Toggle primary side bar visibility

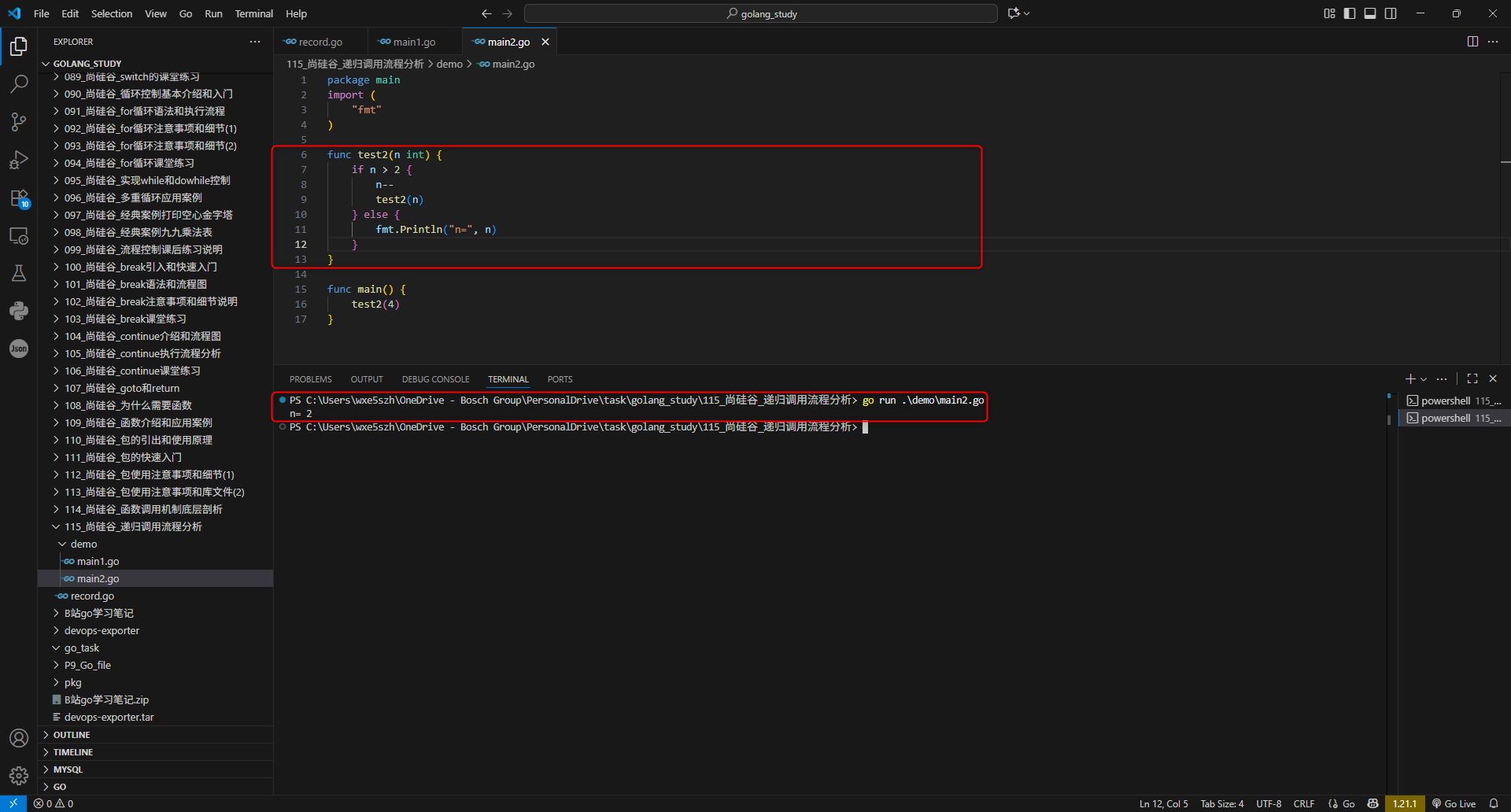(1350, 13)
